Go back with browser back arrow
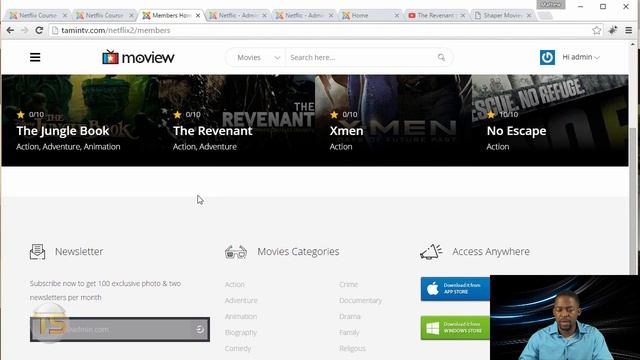 click(x=10, y=30)
